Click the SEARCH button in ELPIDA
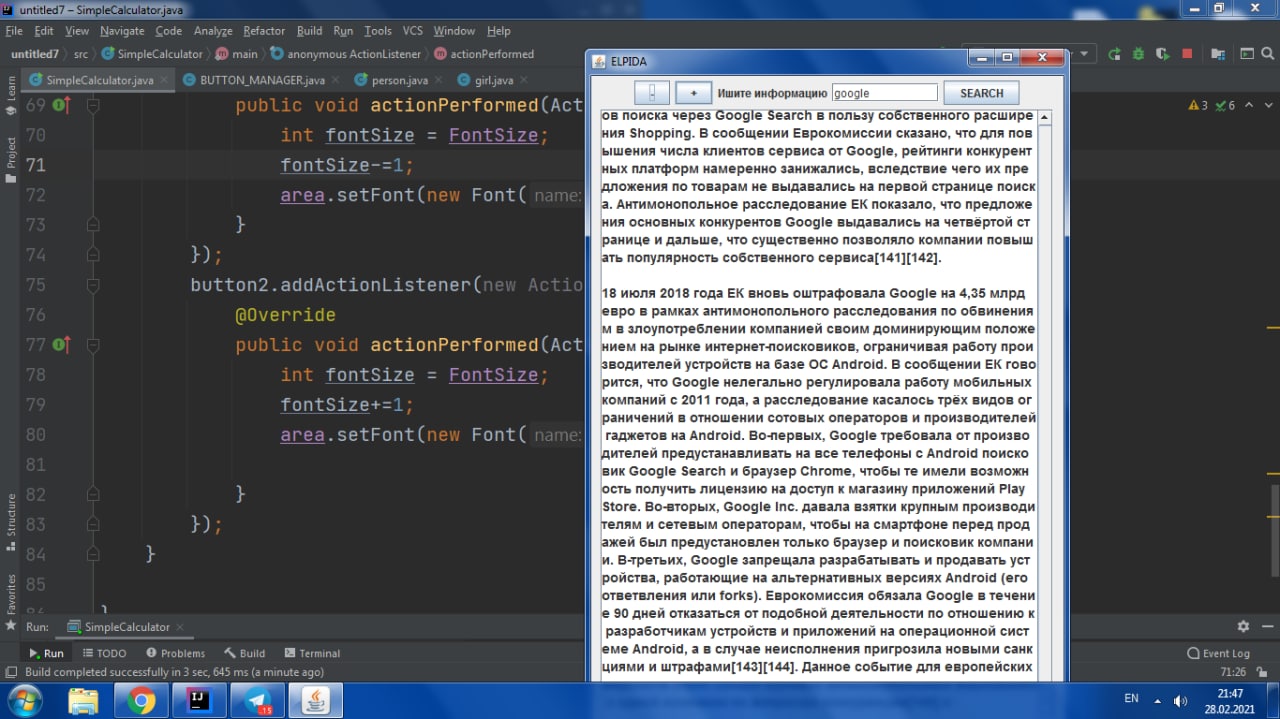The height and width of the screenshot is (719, 1280). pyautogui.click(x=982, y=93)
